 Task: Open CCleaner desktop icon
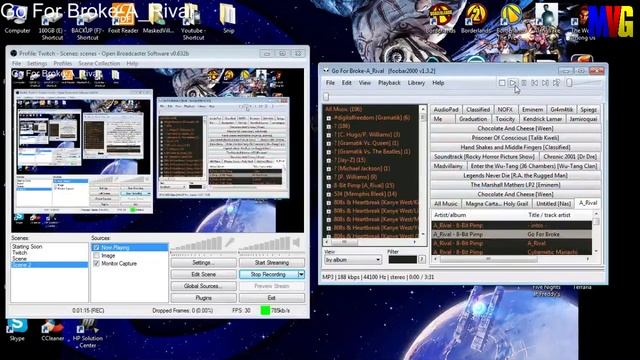(x=52, y=330)
